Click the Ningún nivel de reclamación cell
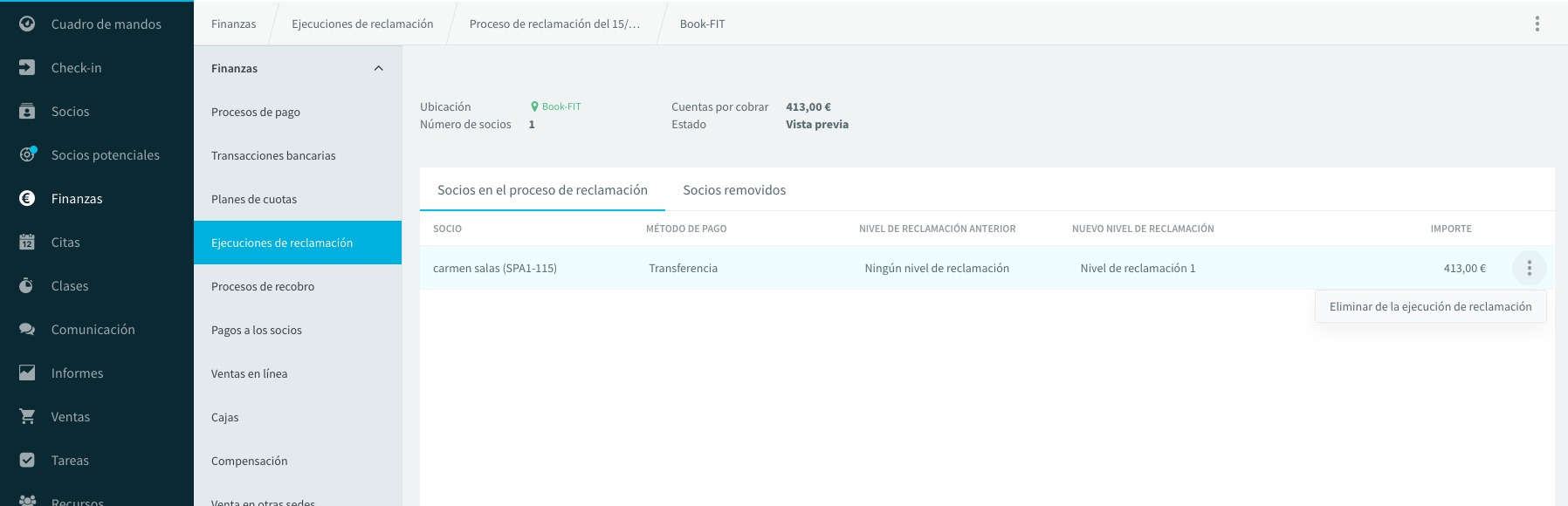Image resolution: width=1568 pixels, height=506 pixels. pyautogui.click(x=937, y=268)
